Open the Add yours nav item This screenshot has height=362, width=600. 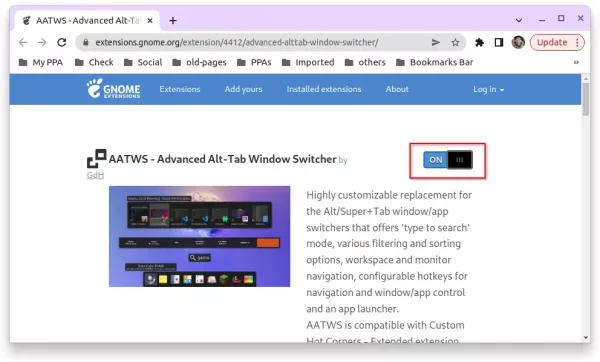coord(243,89)
